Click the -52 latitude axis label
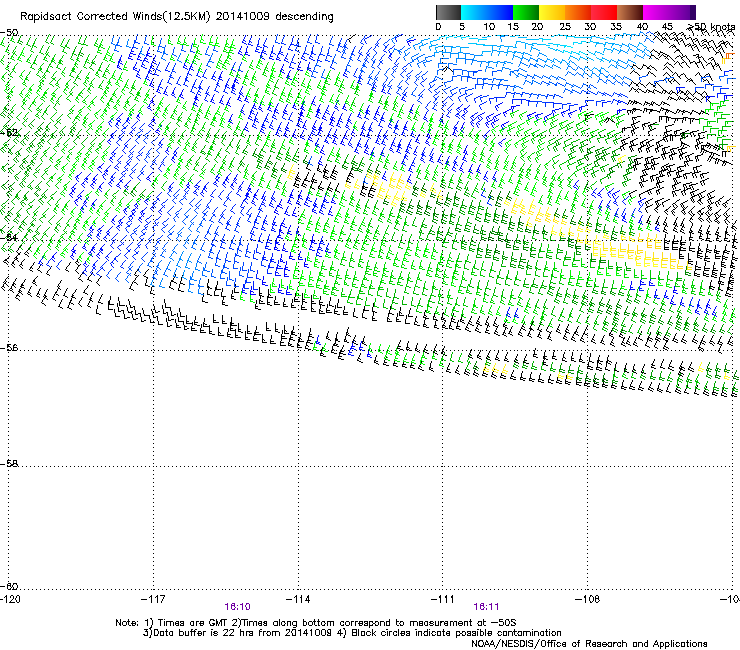 [9, 133]
